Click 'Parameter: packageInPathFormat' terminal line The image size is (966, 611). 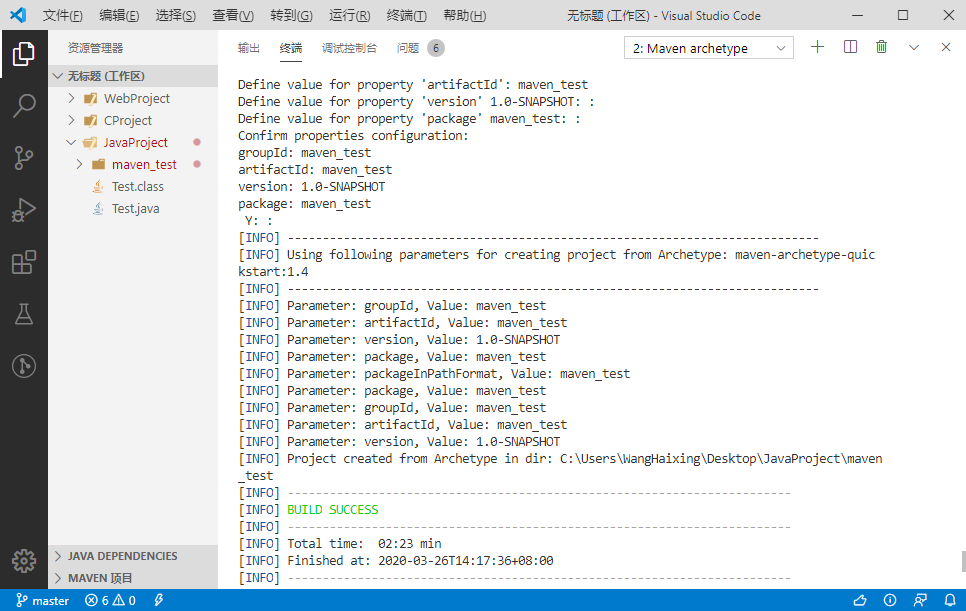tap(458, 374)
